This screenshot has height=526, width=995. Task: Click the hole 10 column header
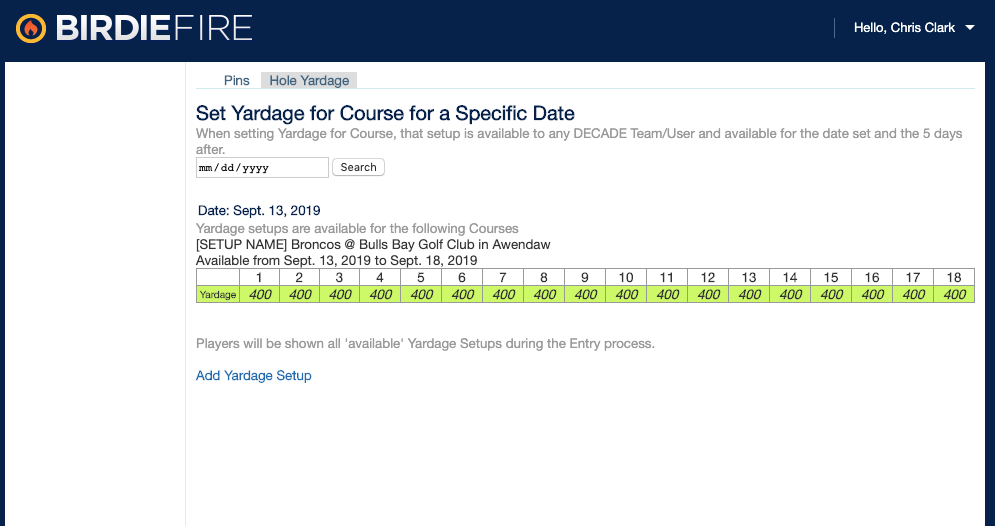tap(626, 277)
